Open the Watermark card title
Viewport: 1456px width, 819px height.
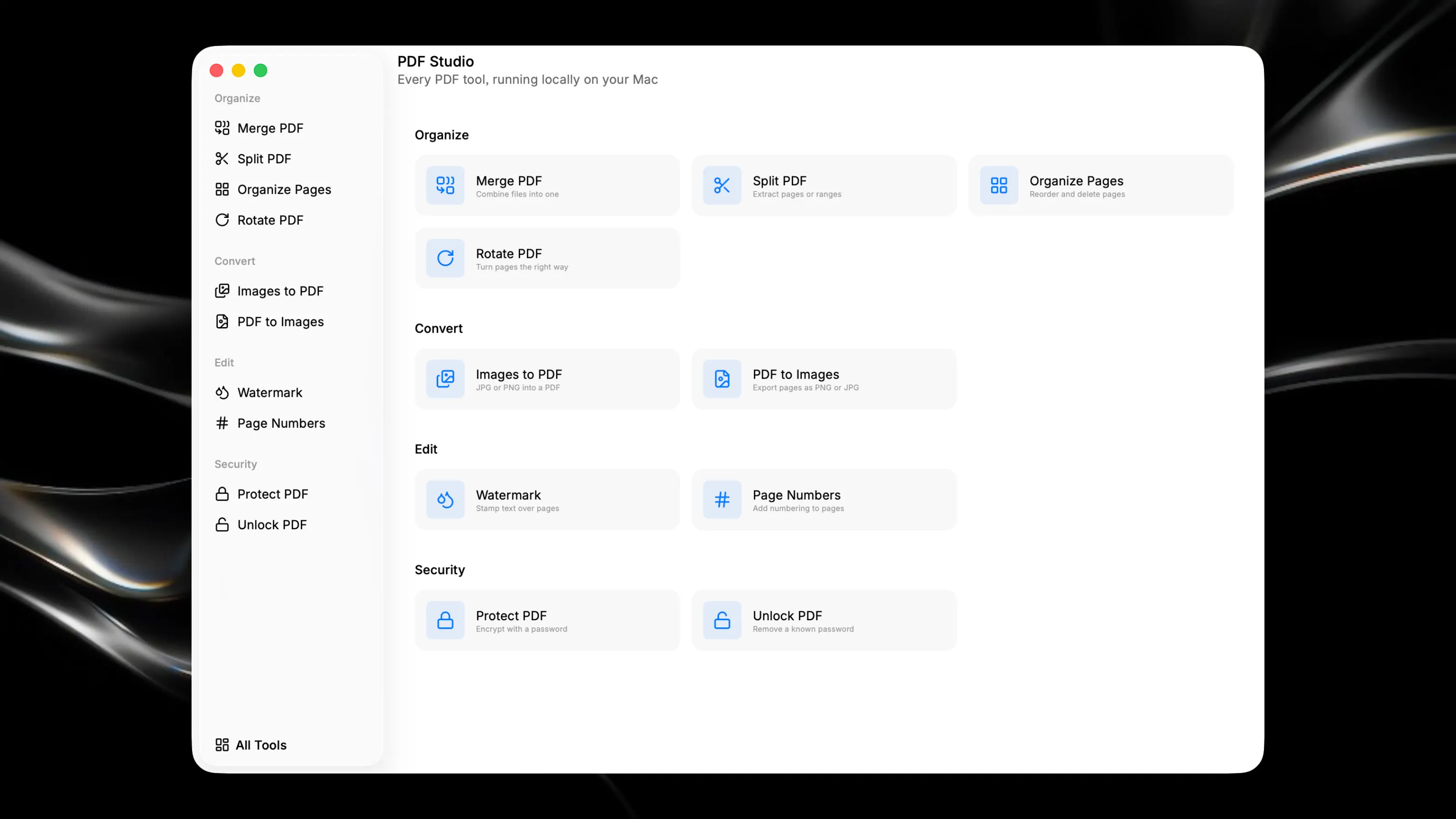(508, 495)
